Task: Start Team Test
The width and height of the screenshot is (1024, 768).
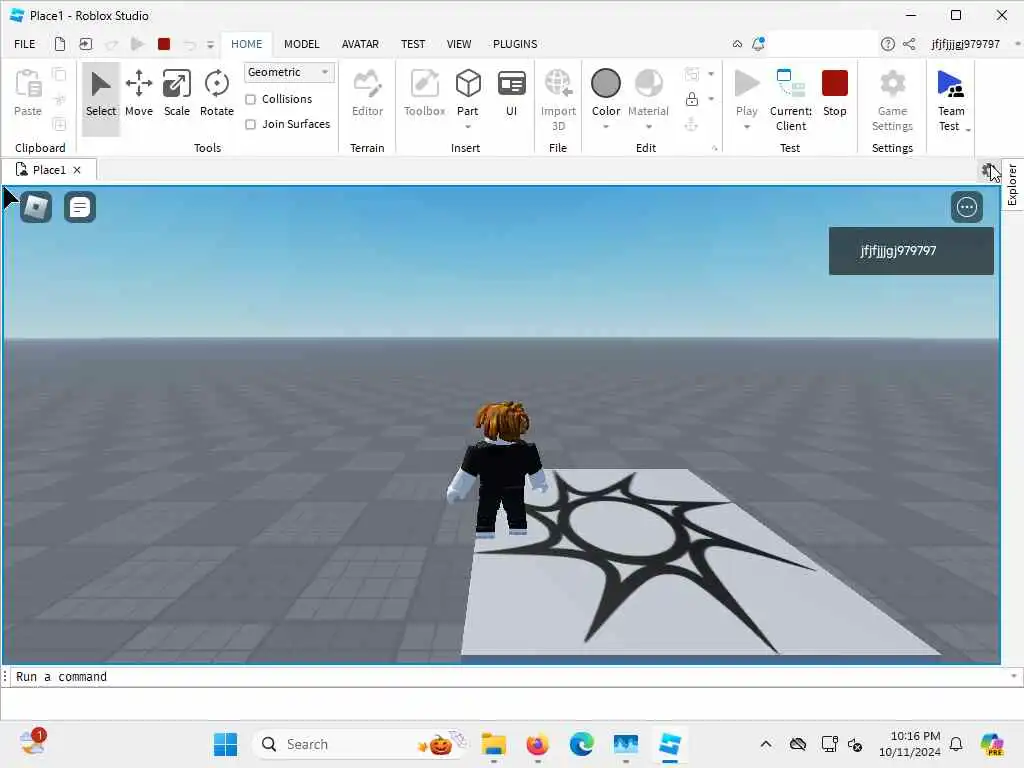Action: pyautogui.click(x=950, y=98)
